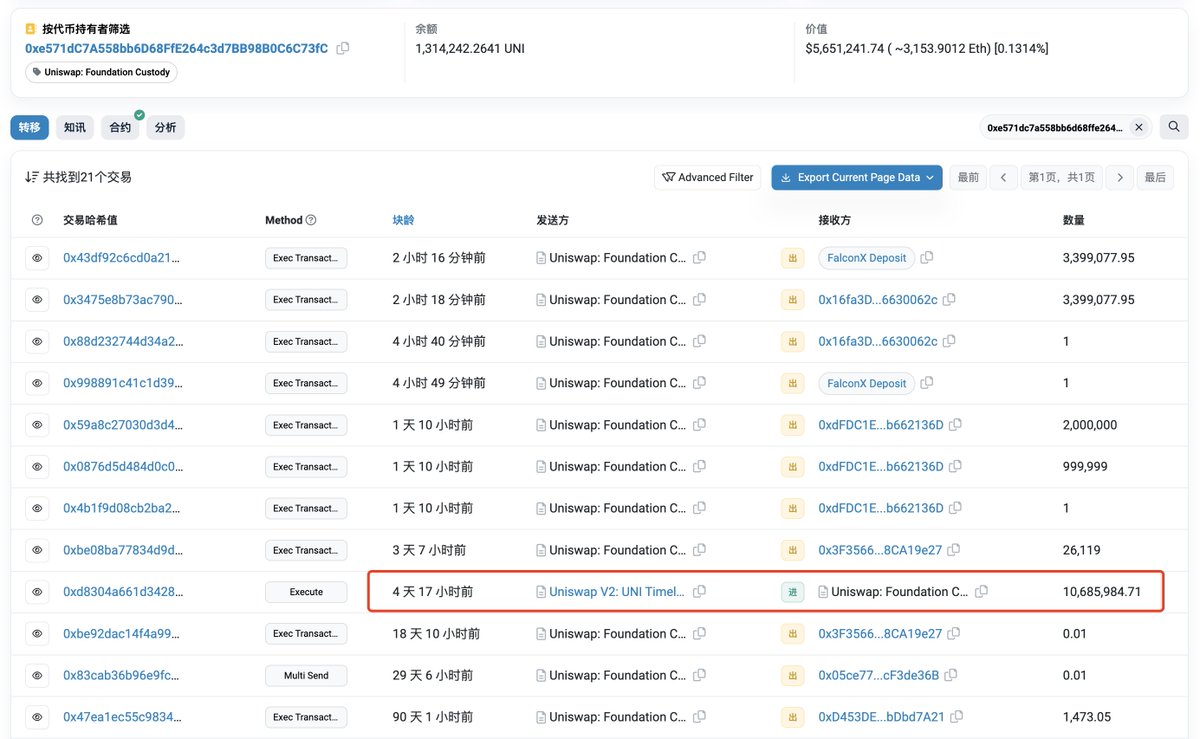Copy receiver 0xdFDC1E...b662136D in 0x4b1f9d08cb2ba2 row
The image size is (1200, 739).
click(x=955, y=508)
